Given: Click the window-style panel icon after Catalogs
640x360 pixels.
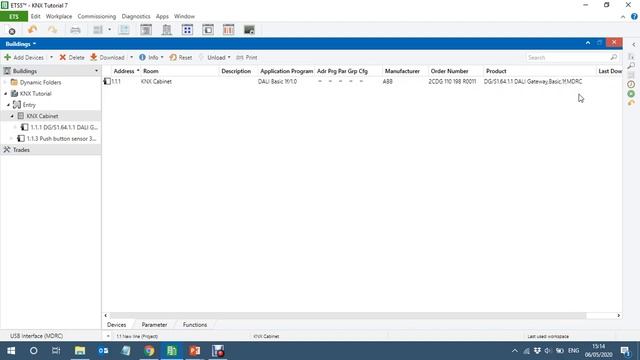Looking at the screenshot, I should (x=146, y=30).
